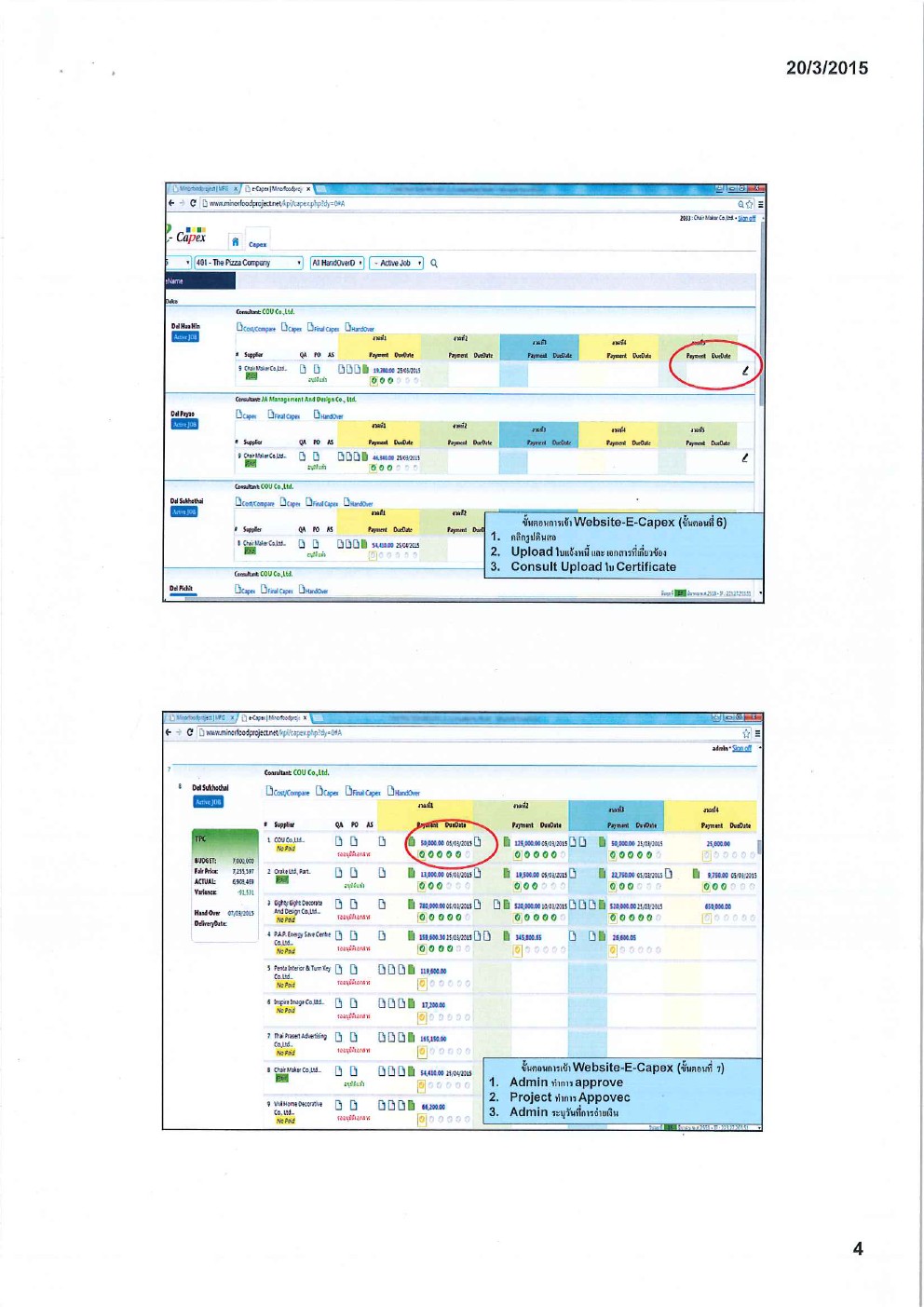Open the 'Active Job' filter dropdown
The image size is (924, 1307).
click(397, 264)
